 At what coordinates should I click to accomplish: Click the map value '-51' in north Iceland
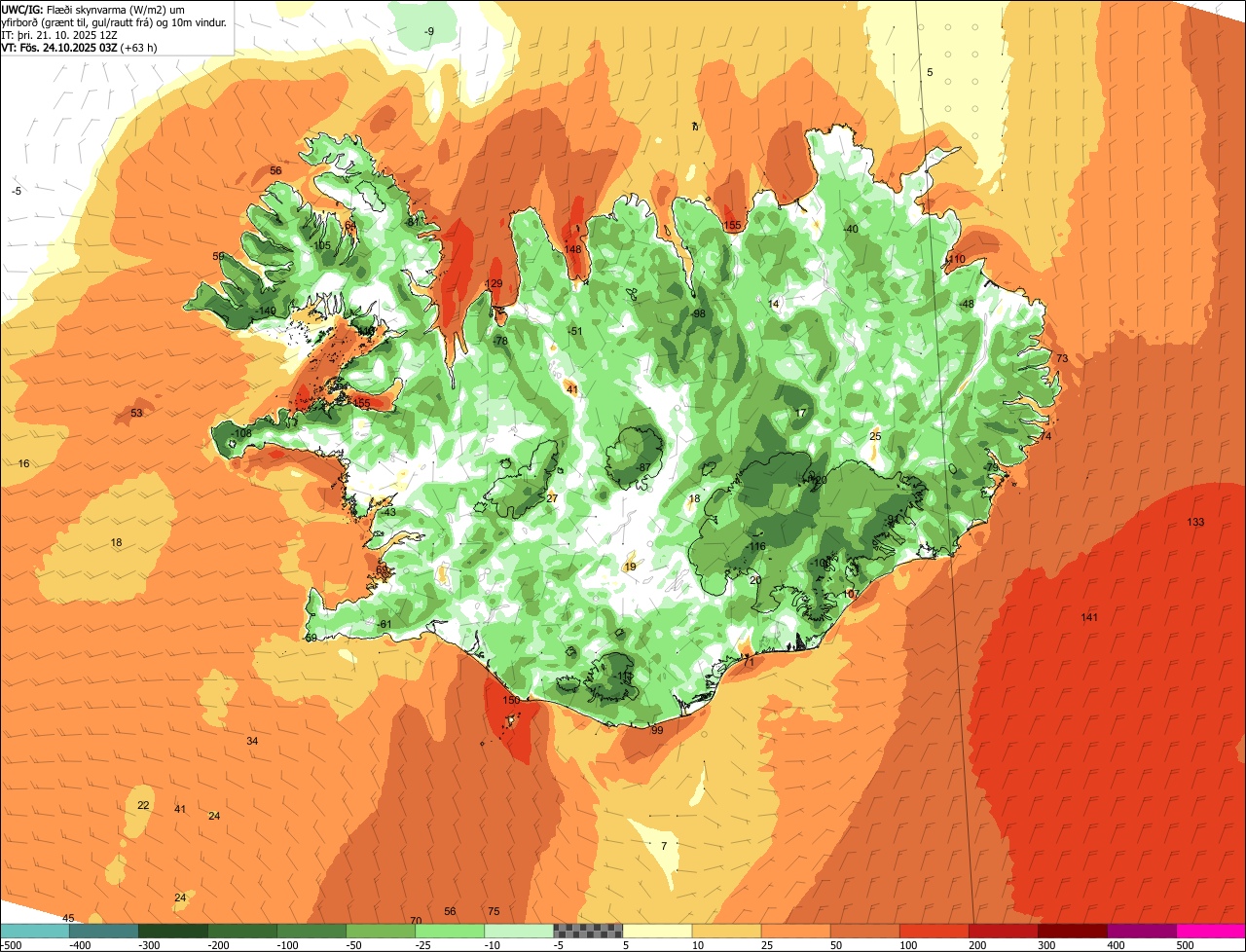tap(574, 332)
